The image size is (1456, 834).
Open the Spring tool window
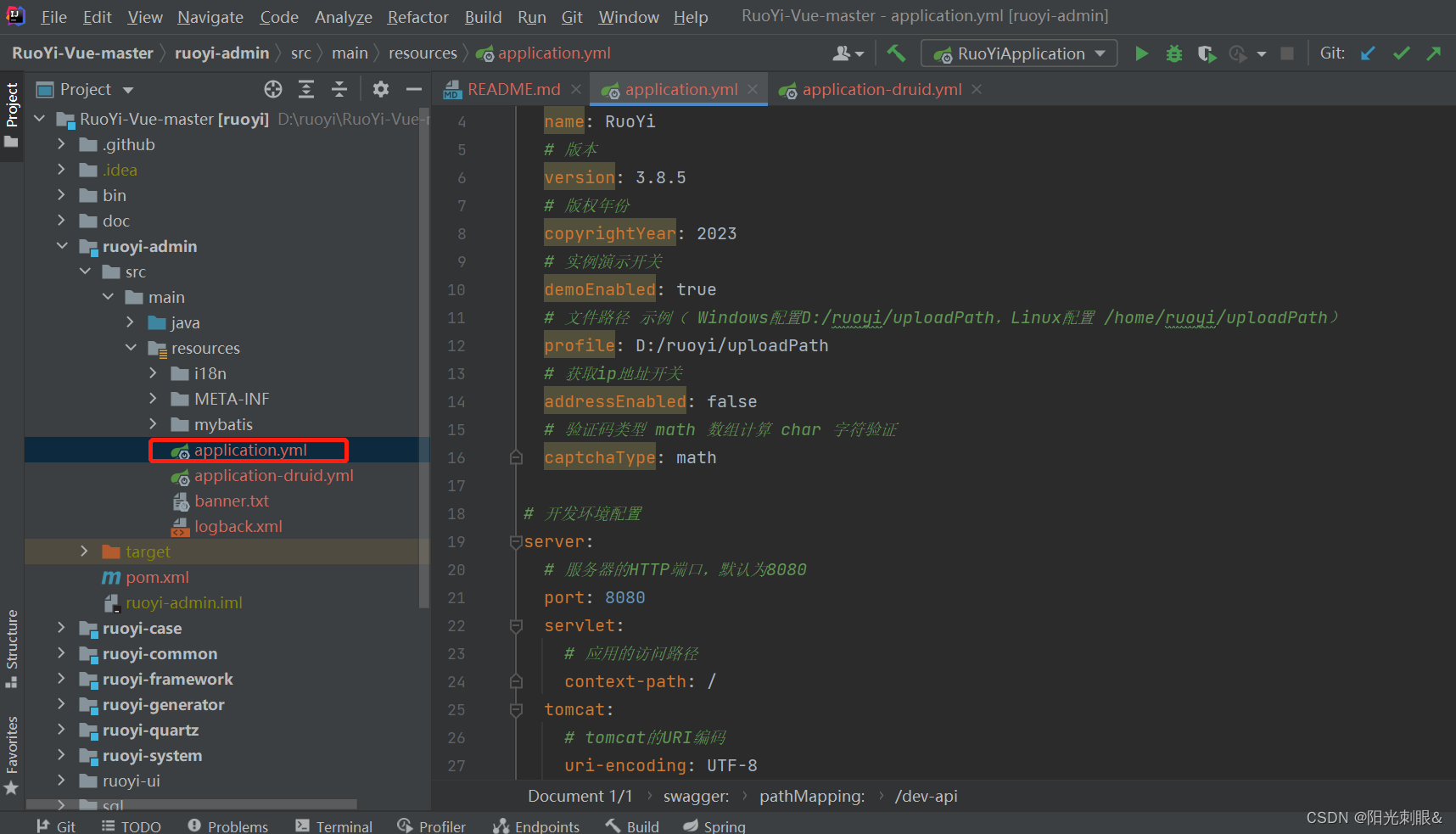point(714,826)
